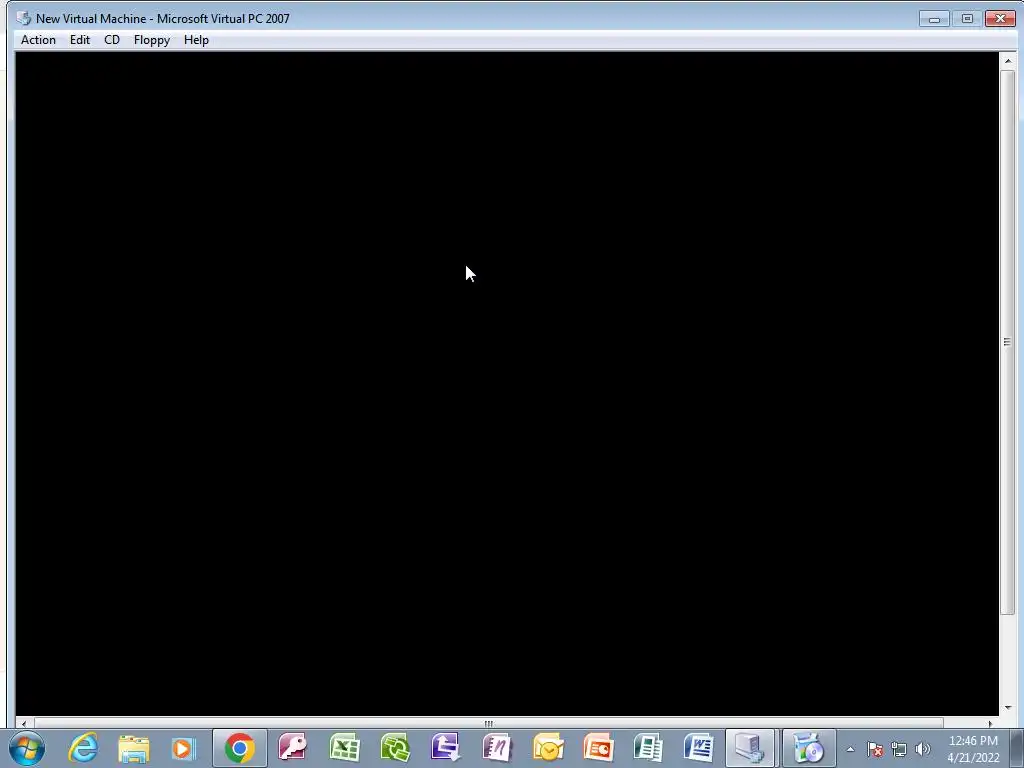1024x768 pixels.
Task: Launch Microsoft Publisher from taskbar
Action: [648, 748]
